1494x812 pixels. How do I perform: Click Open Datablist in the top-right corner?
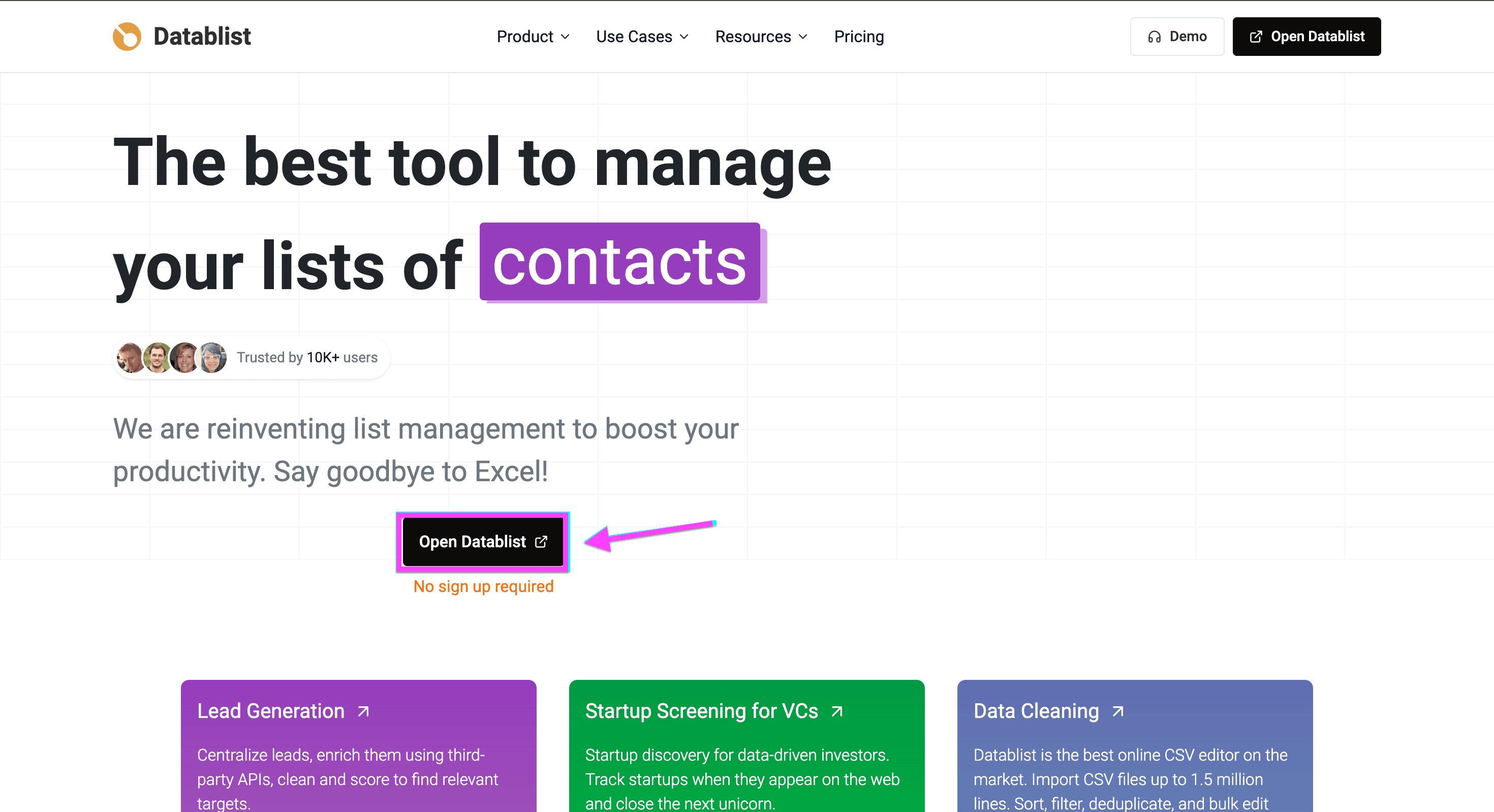coord(1306,36)
